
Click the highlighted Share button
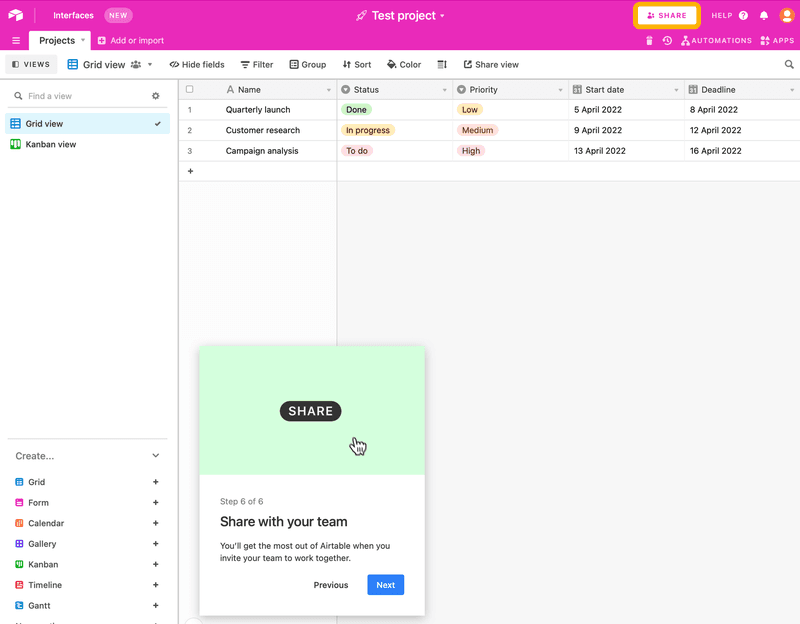pyautogui.click(x=667, y=16)
